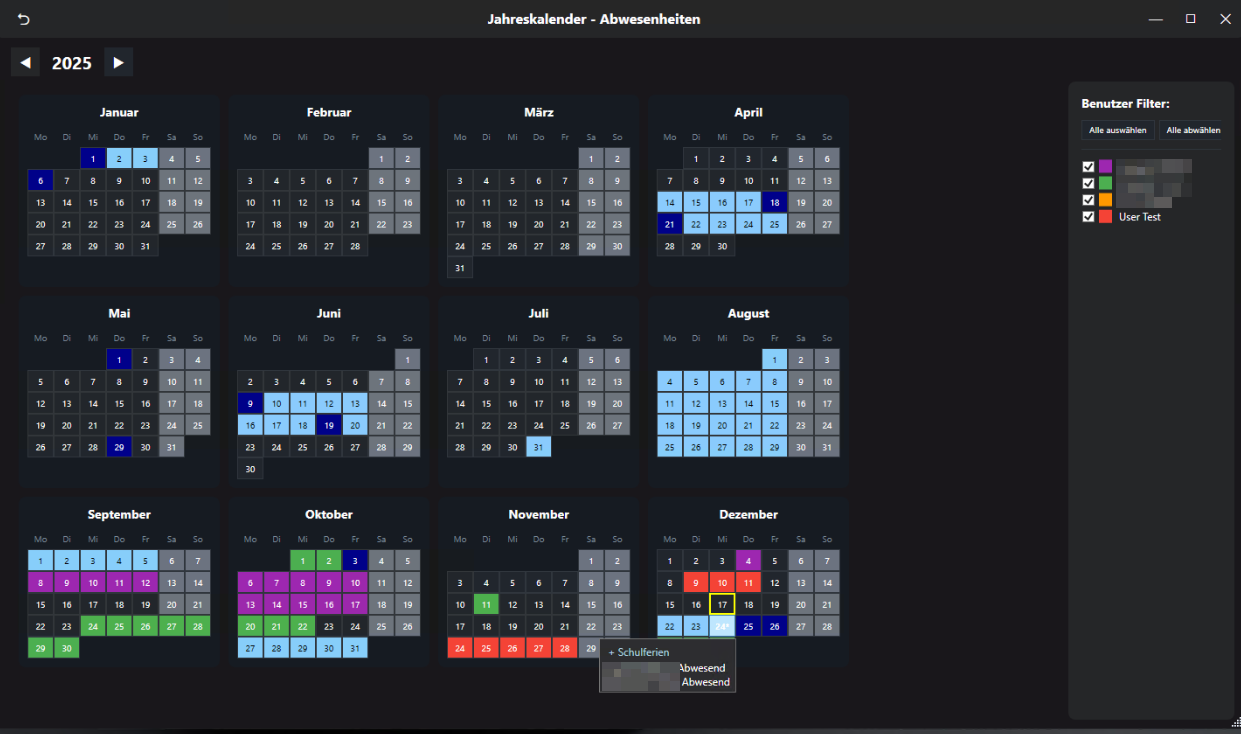
Task: Toggle the checkbox beside the green user
Action: pyautogui.click(x=1088, y=183)
